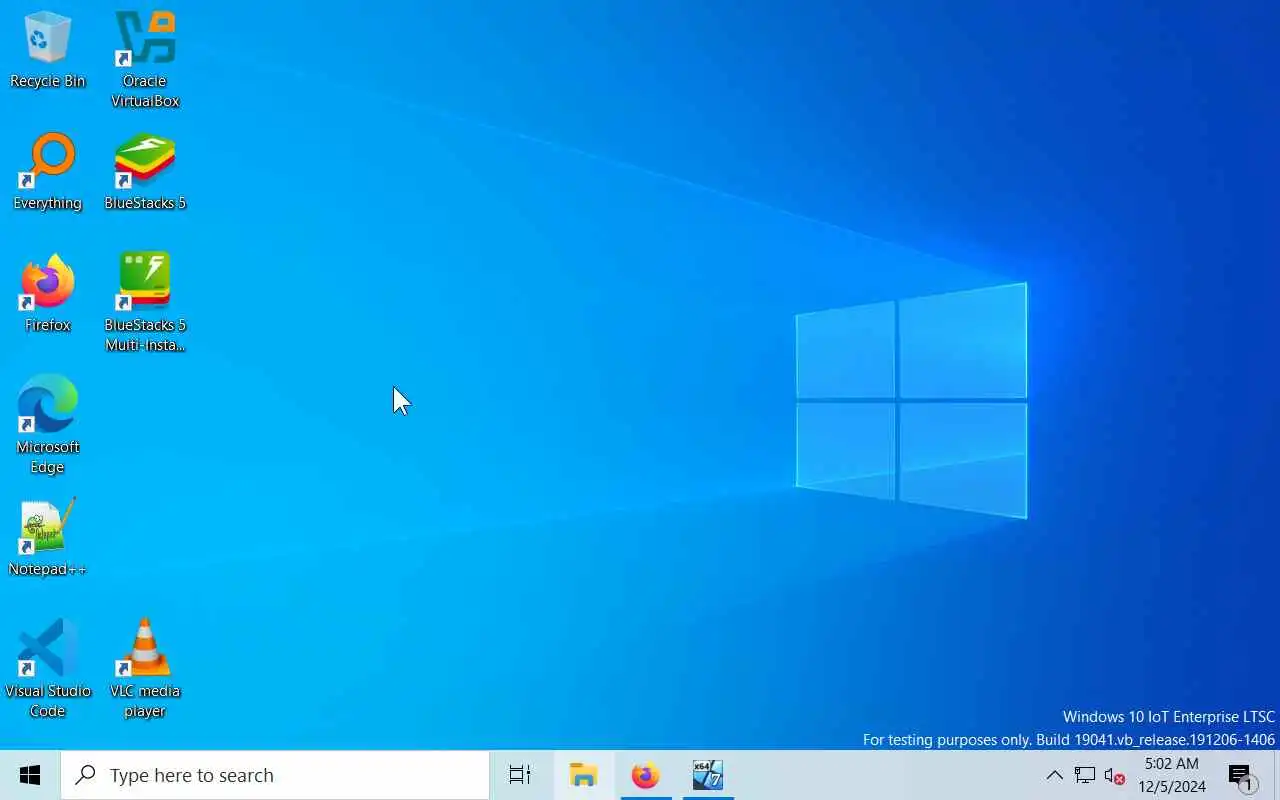Viewport: 1280px width, 800px height.
Task: Open the Windows Start menu
Action: pyautogui.click(x=30, y=775)
